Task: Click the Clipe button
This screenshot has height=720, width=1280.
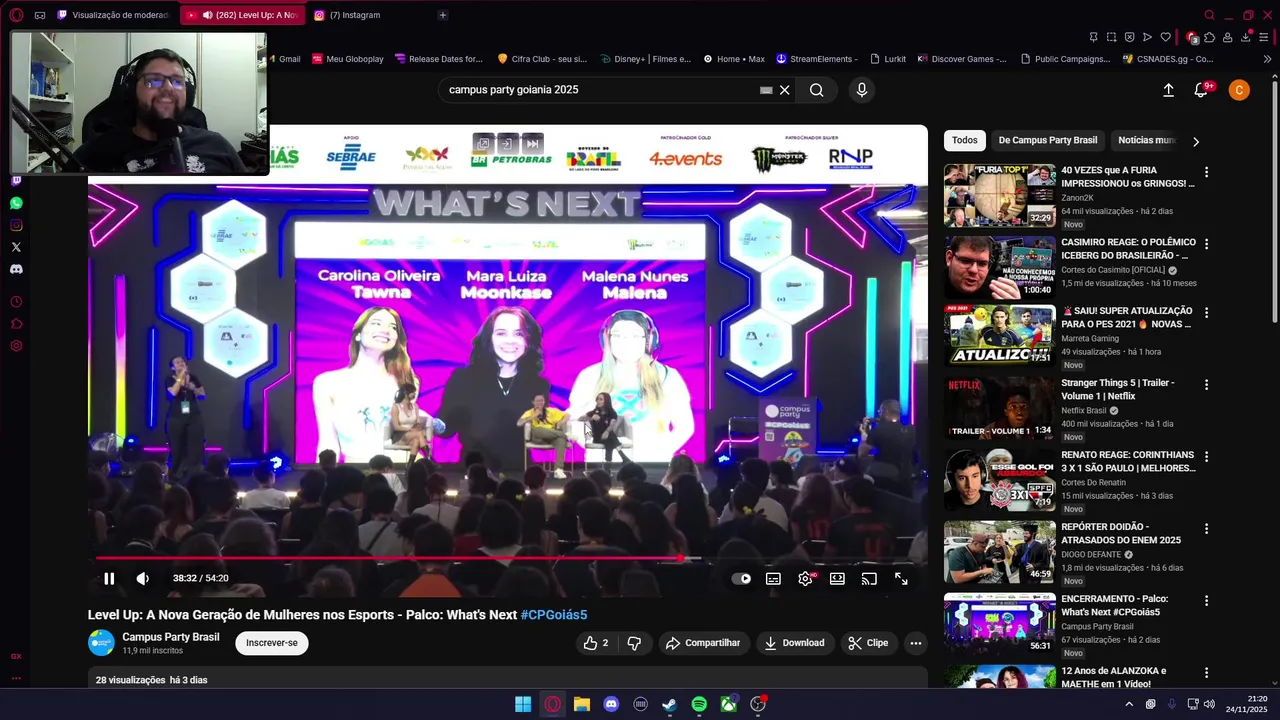Action: tap(868, 643)
